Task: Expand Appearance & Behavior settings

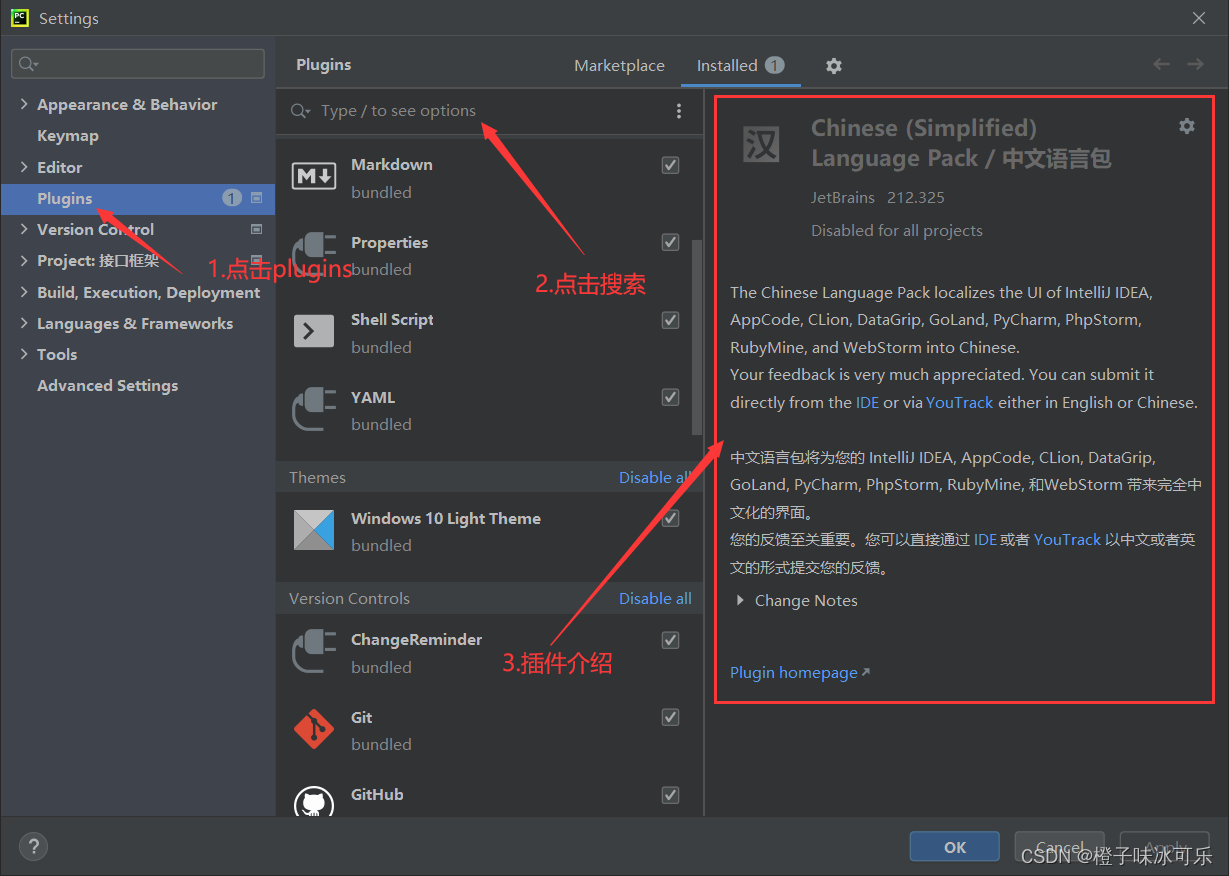Action: pyautogui.click(x=24, y=104)
